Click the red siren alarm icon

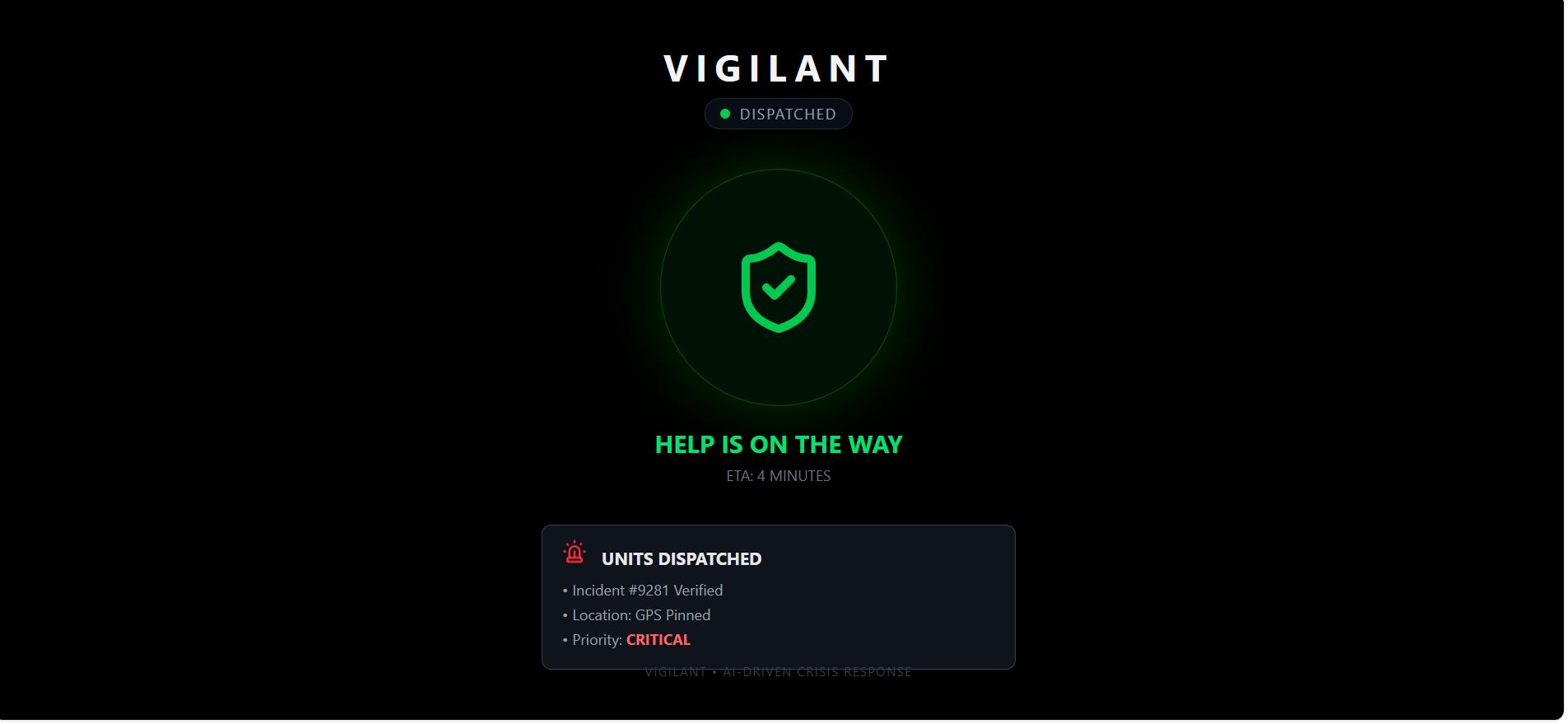click(575, 552)
